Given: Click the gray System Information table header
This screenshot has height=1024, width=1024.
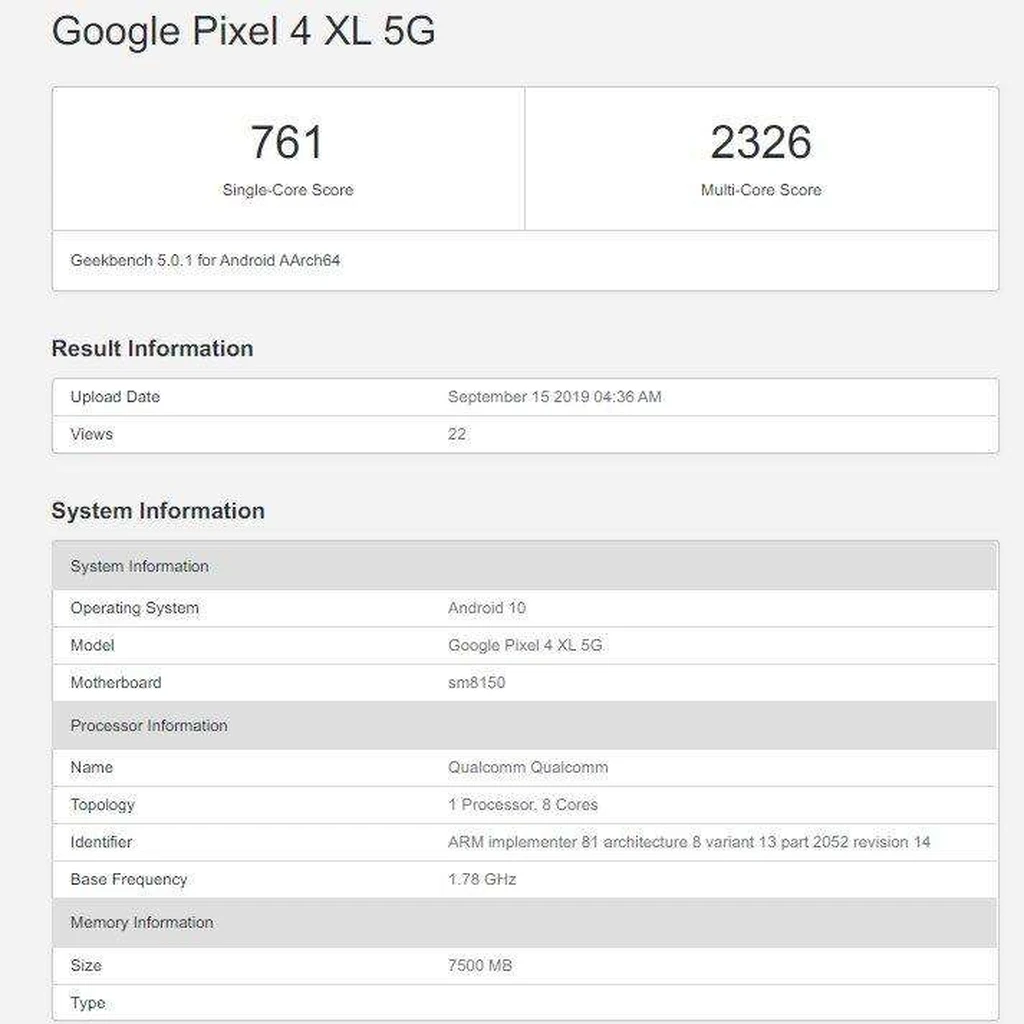Looking at the screenshot, I should (525, 566).
